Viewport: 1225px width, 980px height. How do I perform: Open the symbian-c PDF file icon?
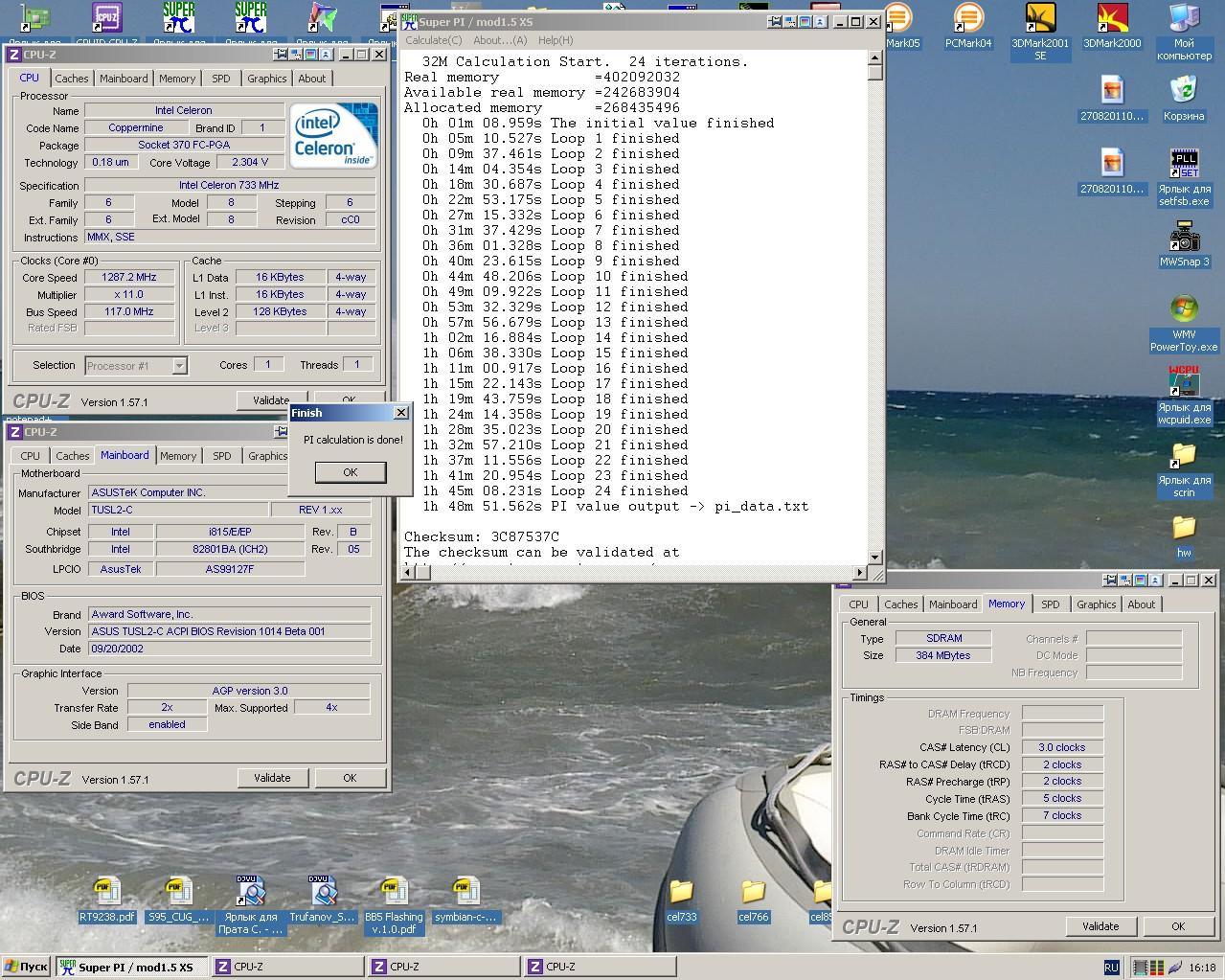coord(465,899)
